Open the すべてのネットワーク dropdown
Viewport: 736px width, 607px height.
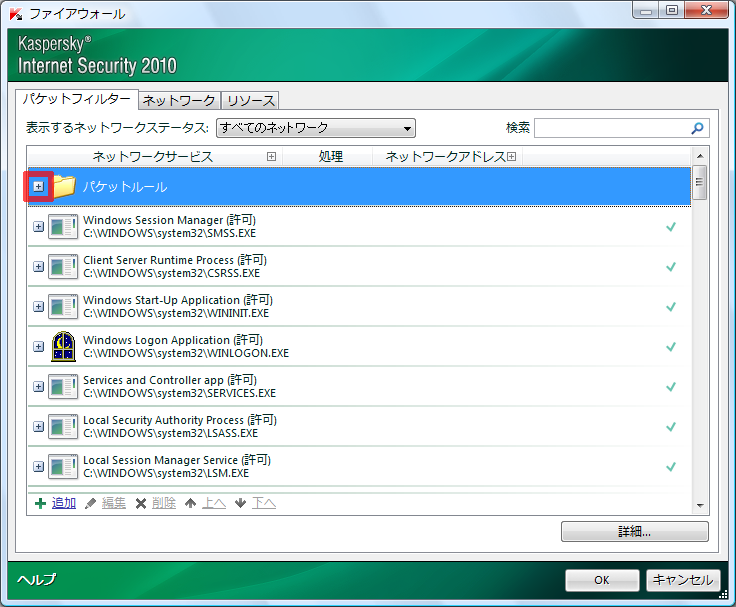coord(315,128)
